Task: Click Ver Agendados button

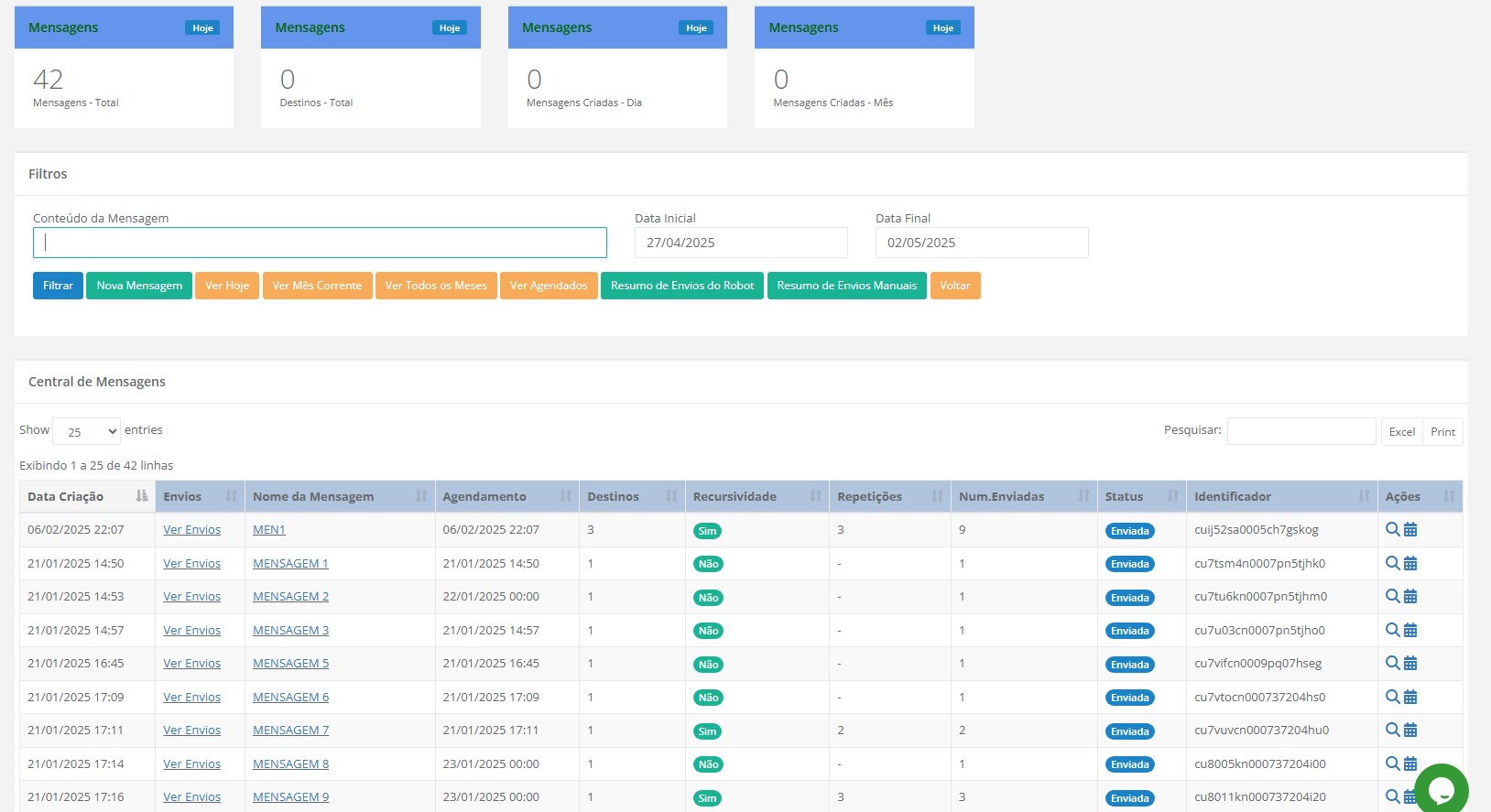Action: [x=549, y=286]
